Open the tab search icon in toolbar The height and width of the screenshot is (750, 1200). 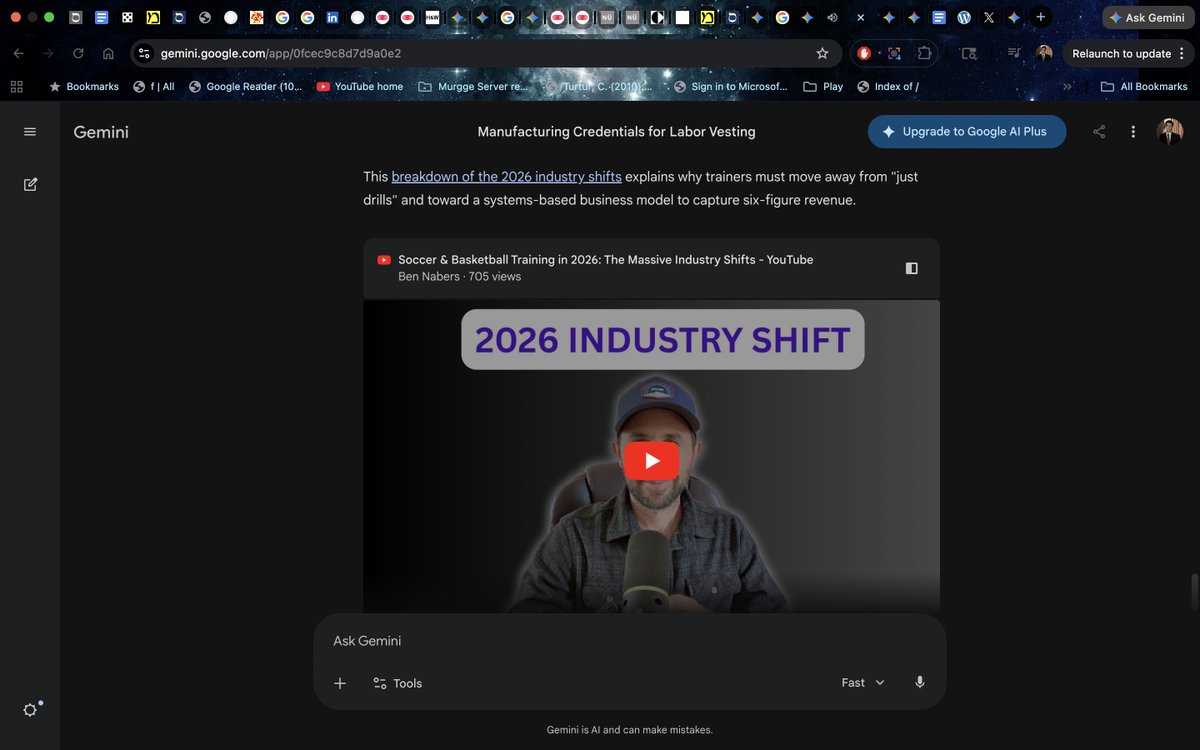tap(969, 53)
